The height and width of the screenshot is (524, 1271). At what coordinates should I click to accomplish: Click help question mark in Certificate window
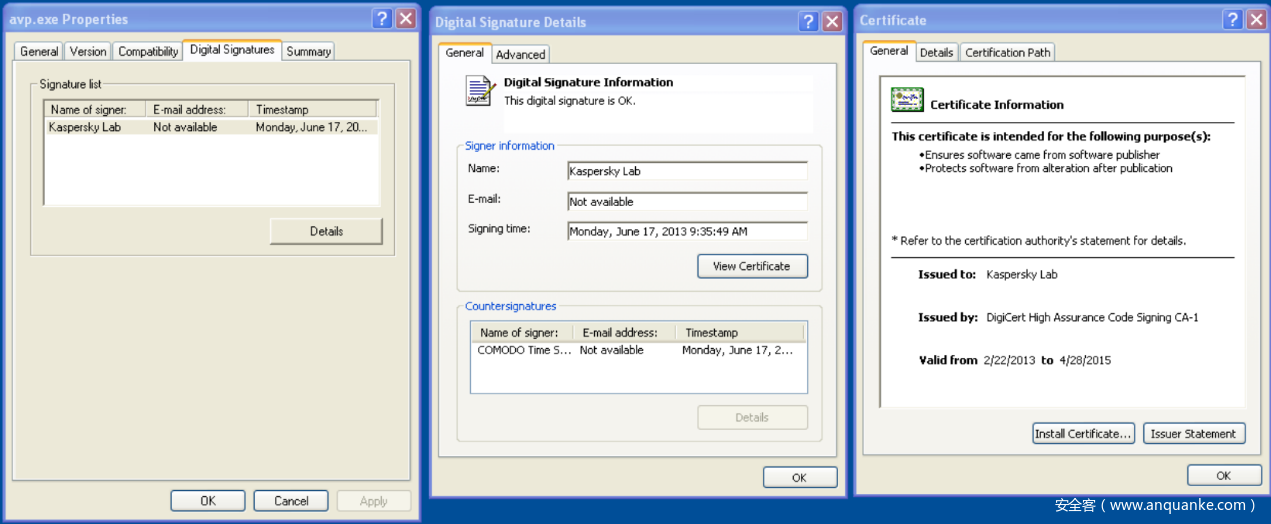(1232, 20)
